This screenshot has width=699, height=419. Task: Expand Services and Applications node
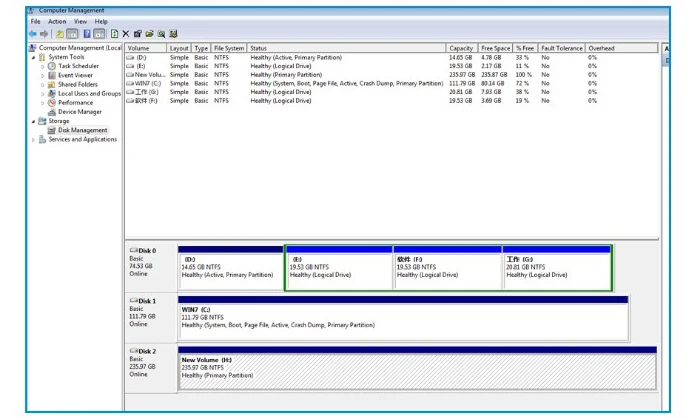click(34, 140)
